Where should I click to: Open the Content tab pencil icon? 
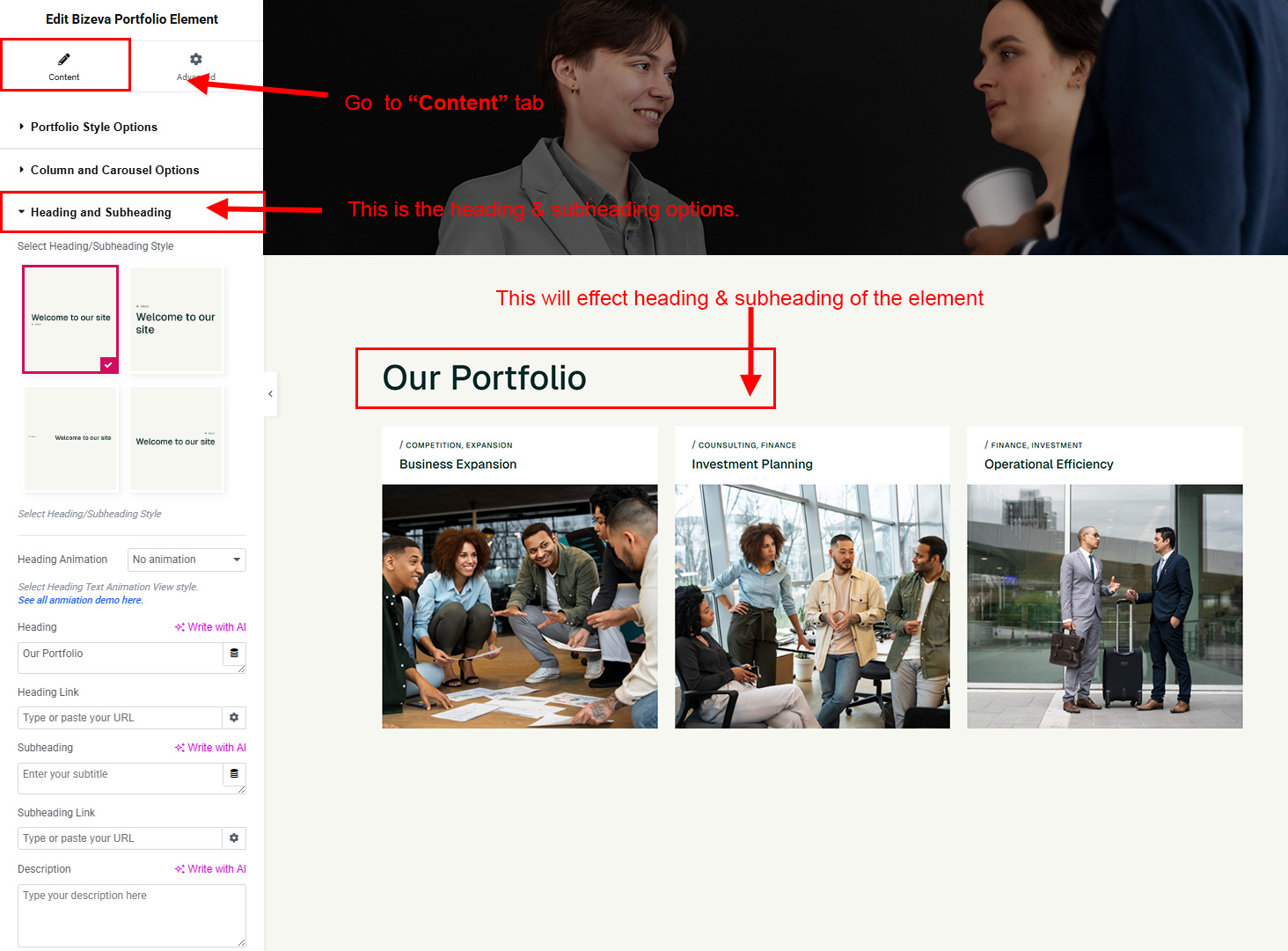(64, 60)
